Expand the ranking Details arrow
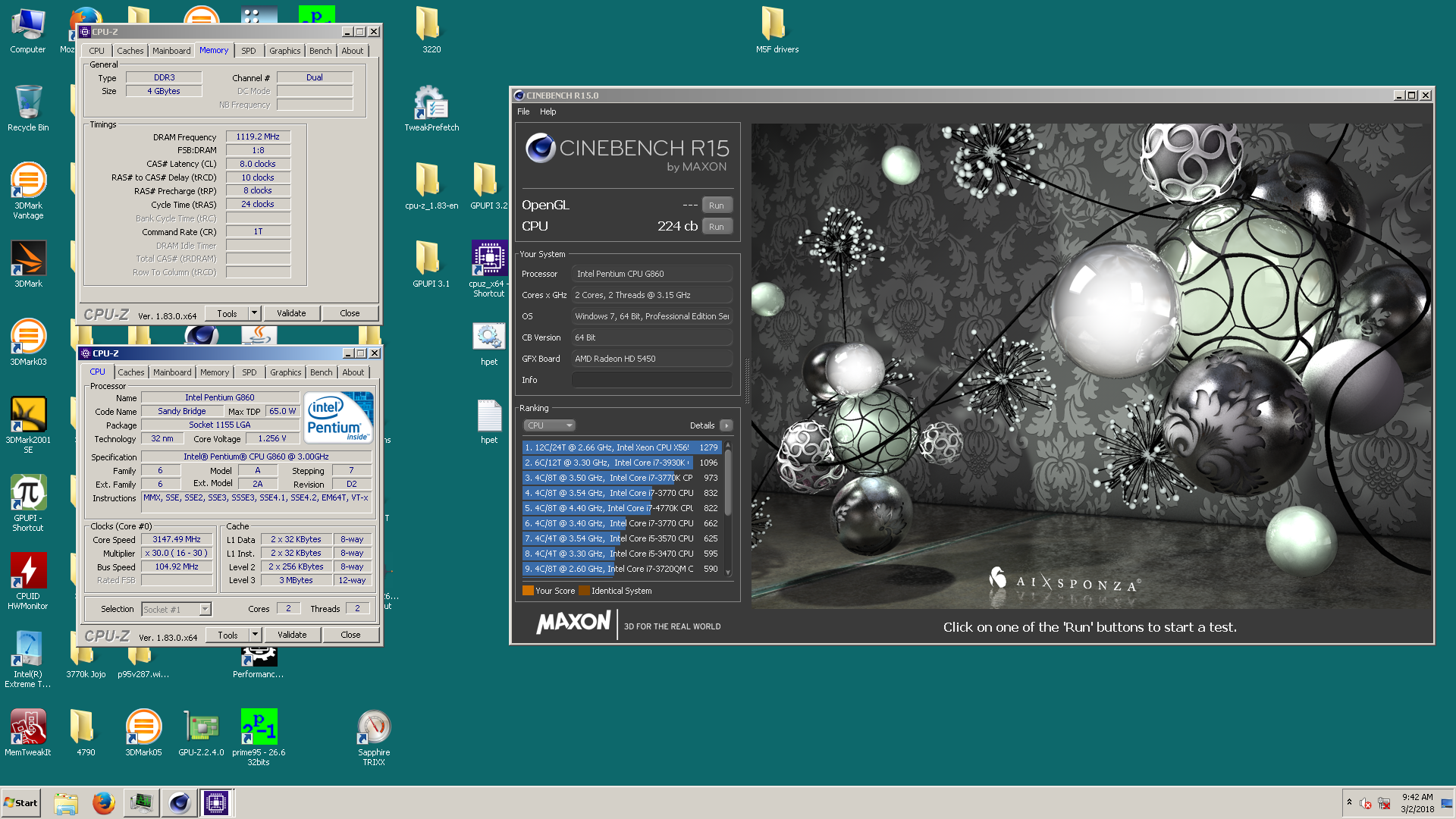Viewport: 1456px width, 819px height. click(726, 425)
